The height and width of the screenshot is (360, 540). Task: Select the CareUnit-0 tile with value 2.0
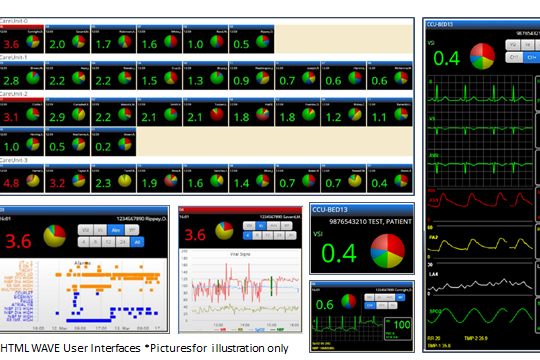point(68,39)
